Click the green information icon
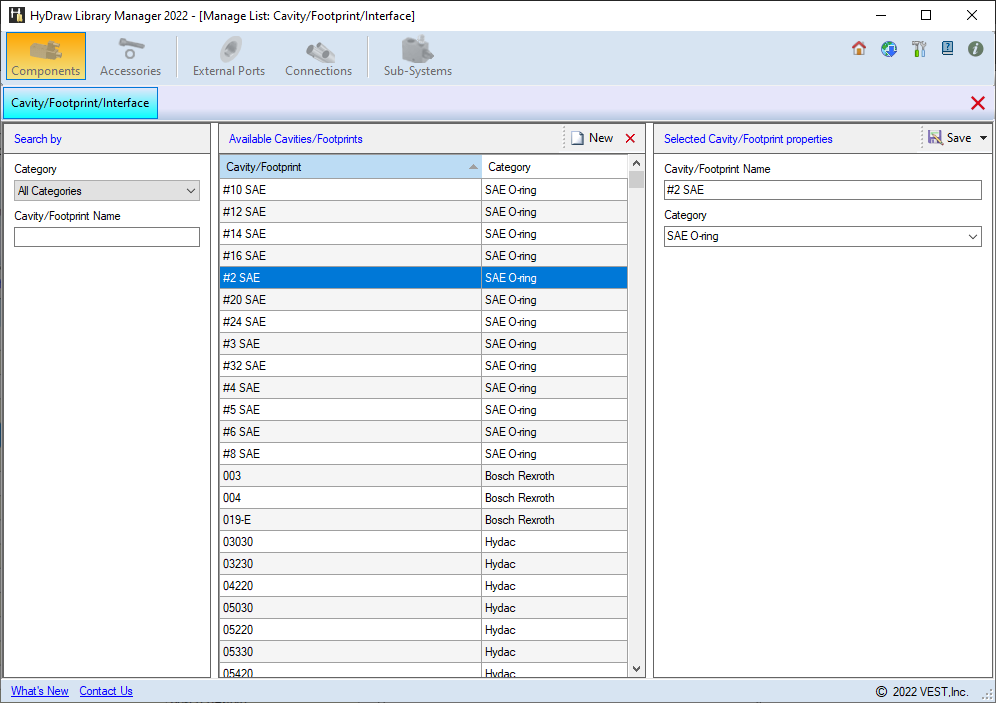Image resolution: width=996 pixels, height=703 pixels. point(976,48)
